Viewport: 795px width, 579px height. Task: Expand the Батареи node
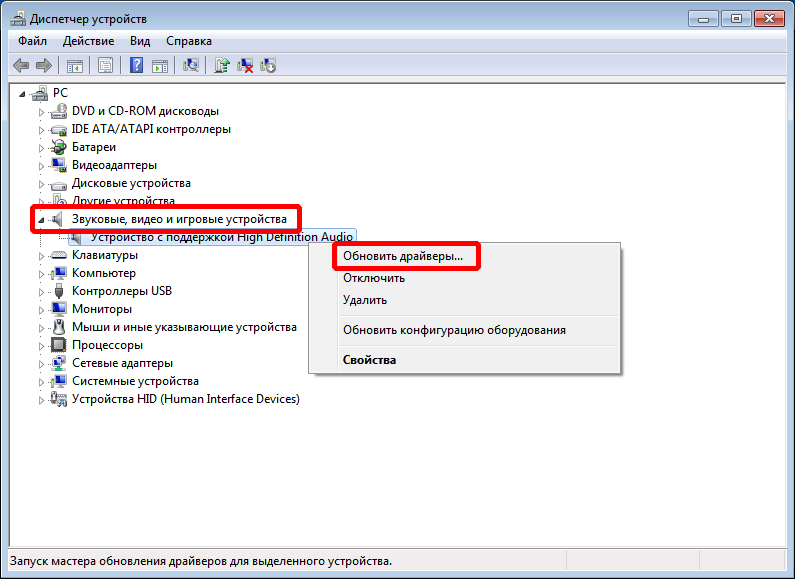(x=41, y=148)
